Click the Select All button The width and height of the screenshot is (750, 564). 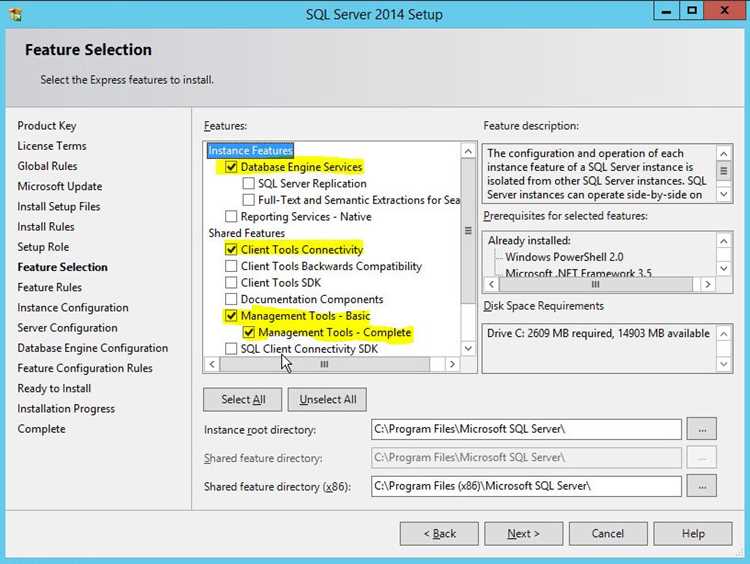click(243, 399)
